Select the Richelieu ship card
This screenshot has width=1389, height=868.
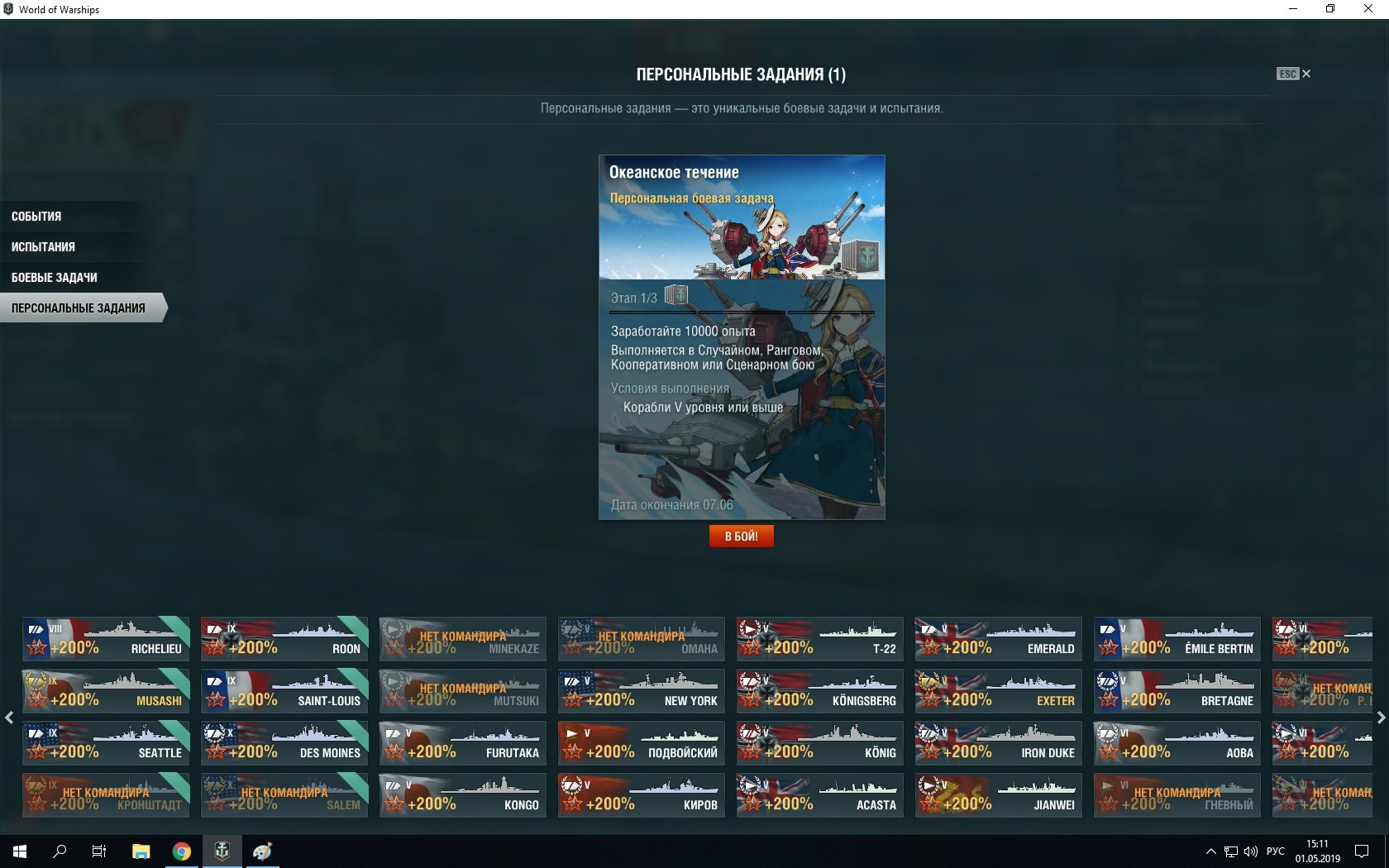[x=106, y=639]
